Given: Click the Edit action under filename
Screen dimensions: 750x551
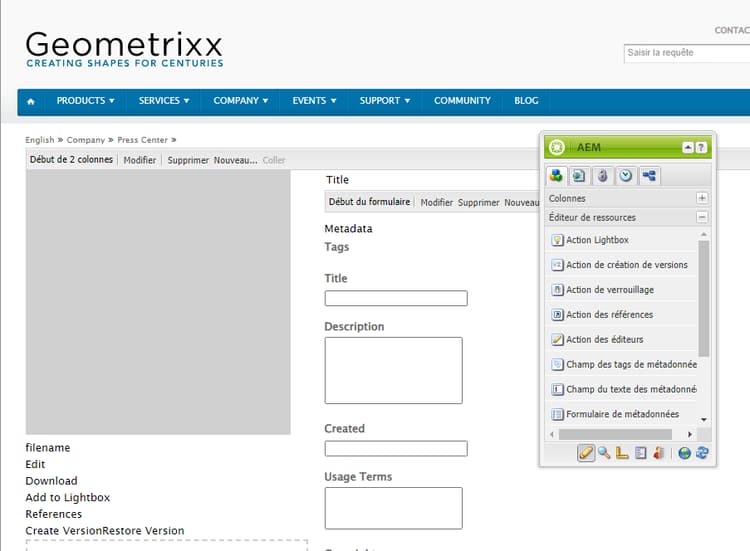Looking at the screenshot, I should (x=35, y=464).
